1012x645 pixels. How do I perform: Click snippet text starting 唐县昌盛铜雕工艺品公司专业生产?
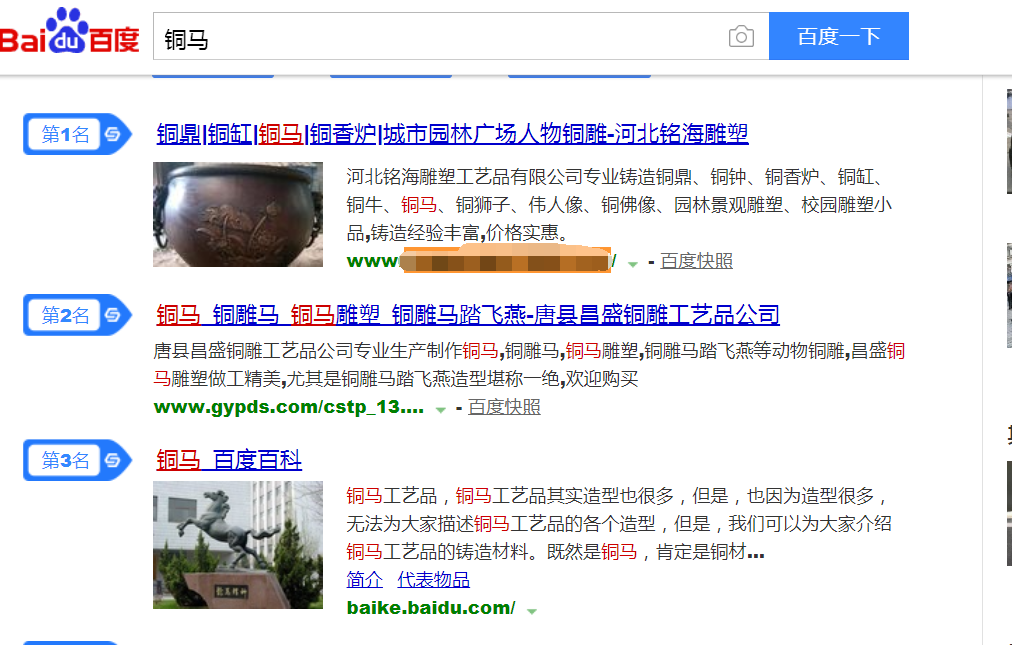(529, 365)
